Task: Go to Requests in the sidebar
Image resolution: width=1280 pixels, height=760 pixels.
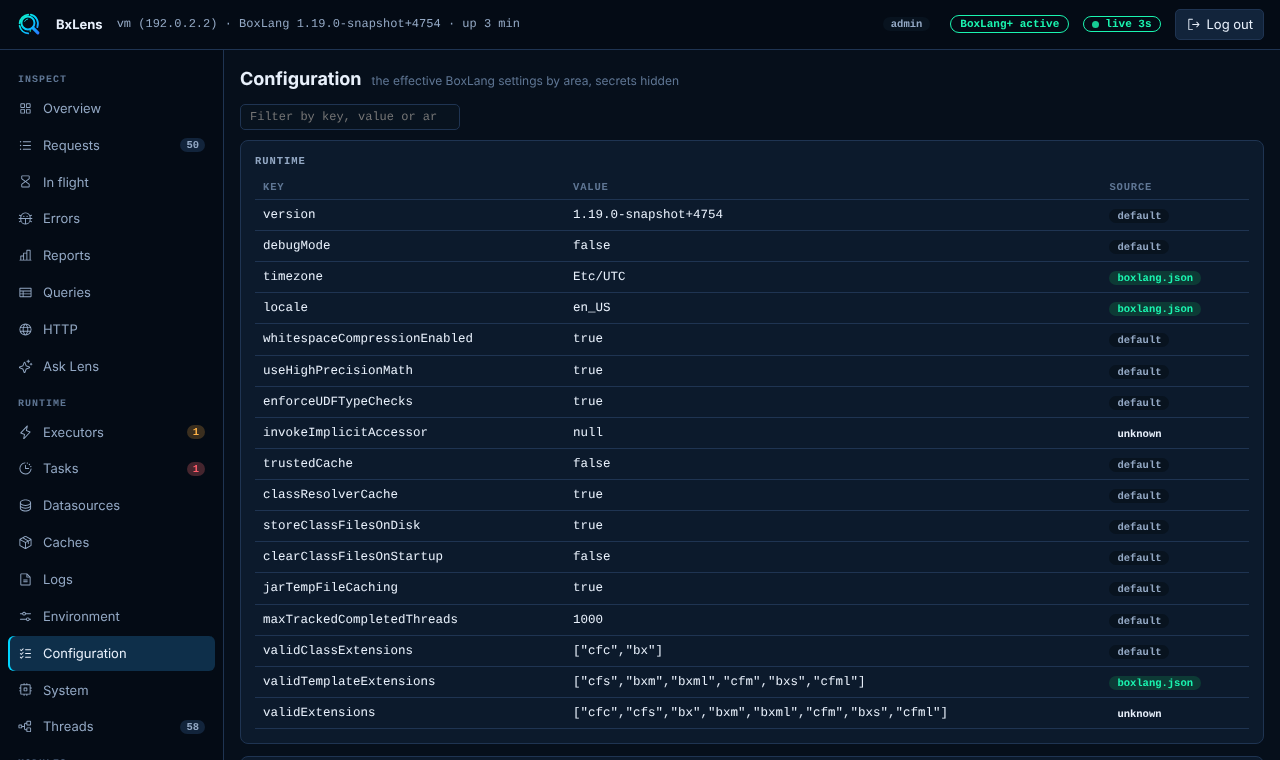Action: pos(111,145)
